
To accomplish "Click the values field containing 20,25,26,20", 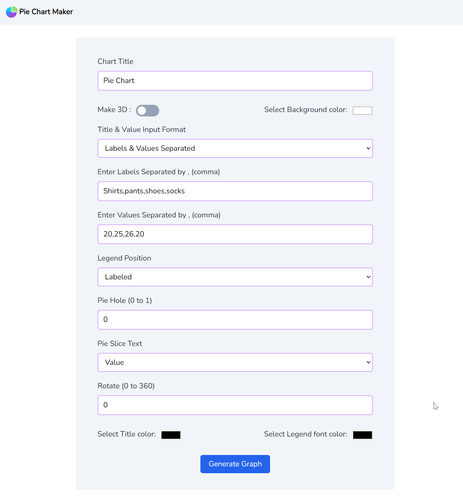I will (x=235, y=234).
